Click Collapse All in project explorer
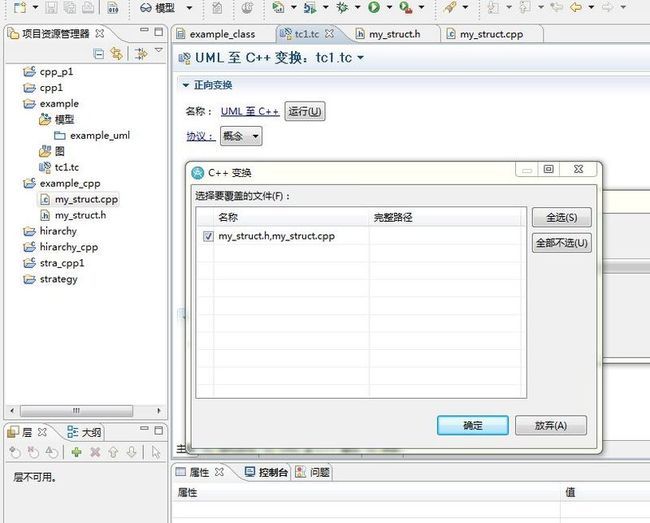Viewport: 650px width, 523px height. (99, 53)
